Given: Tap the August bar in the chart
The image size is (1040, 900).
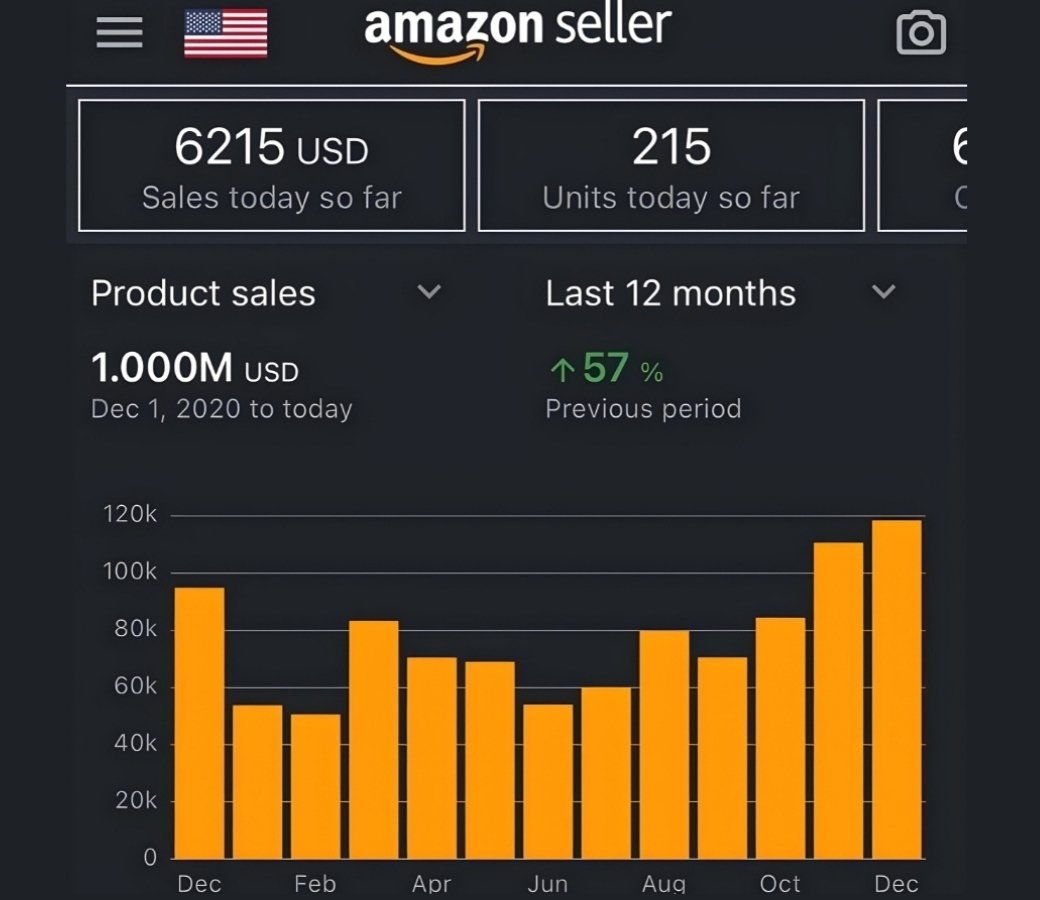Looking at the screenshot, I should [x=664, y=744].
